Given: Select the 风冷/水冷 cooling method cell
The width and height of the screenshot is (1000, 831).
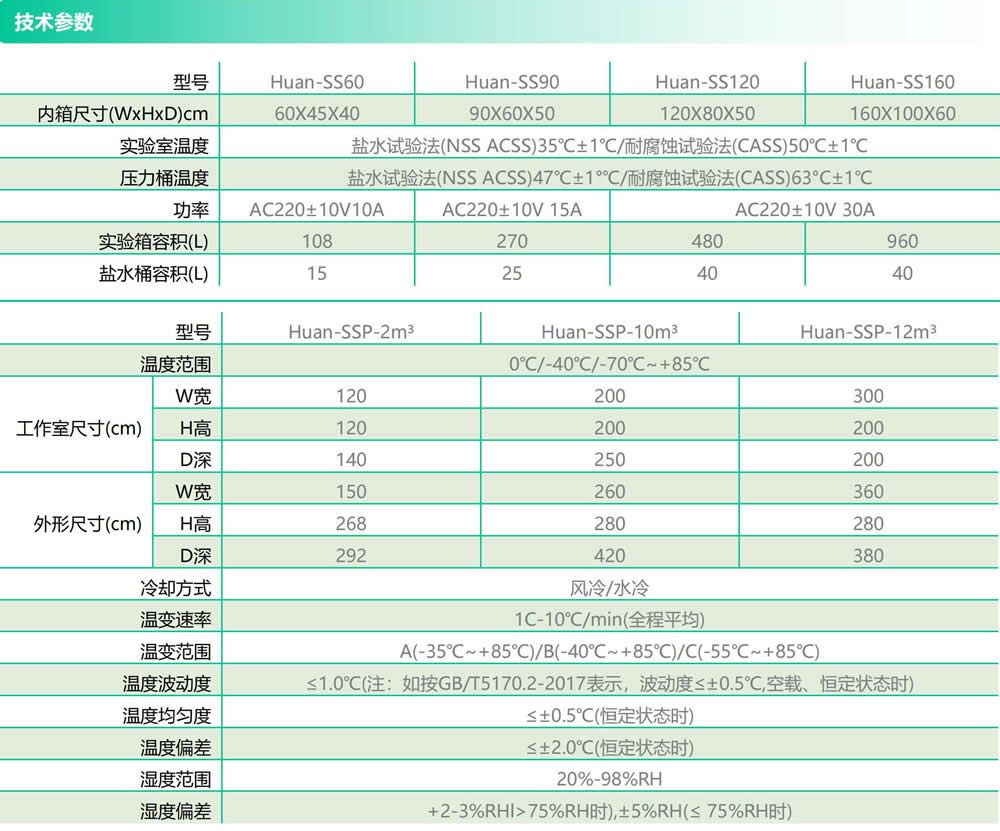Looking at the screenshot, I should click(609, 588).
